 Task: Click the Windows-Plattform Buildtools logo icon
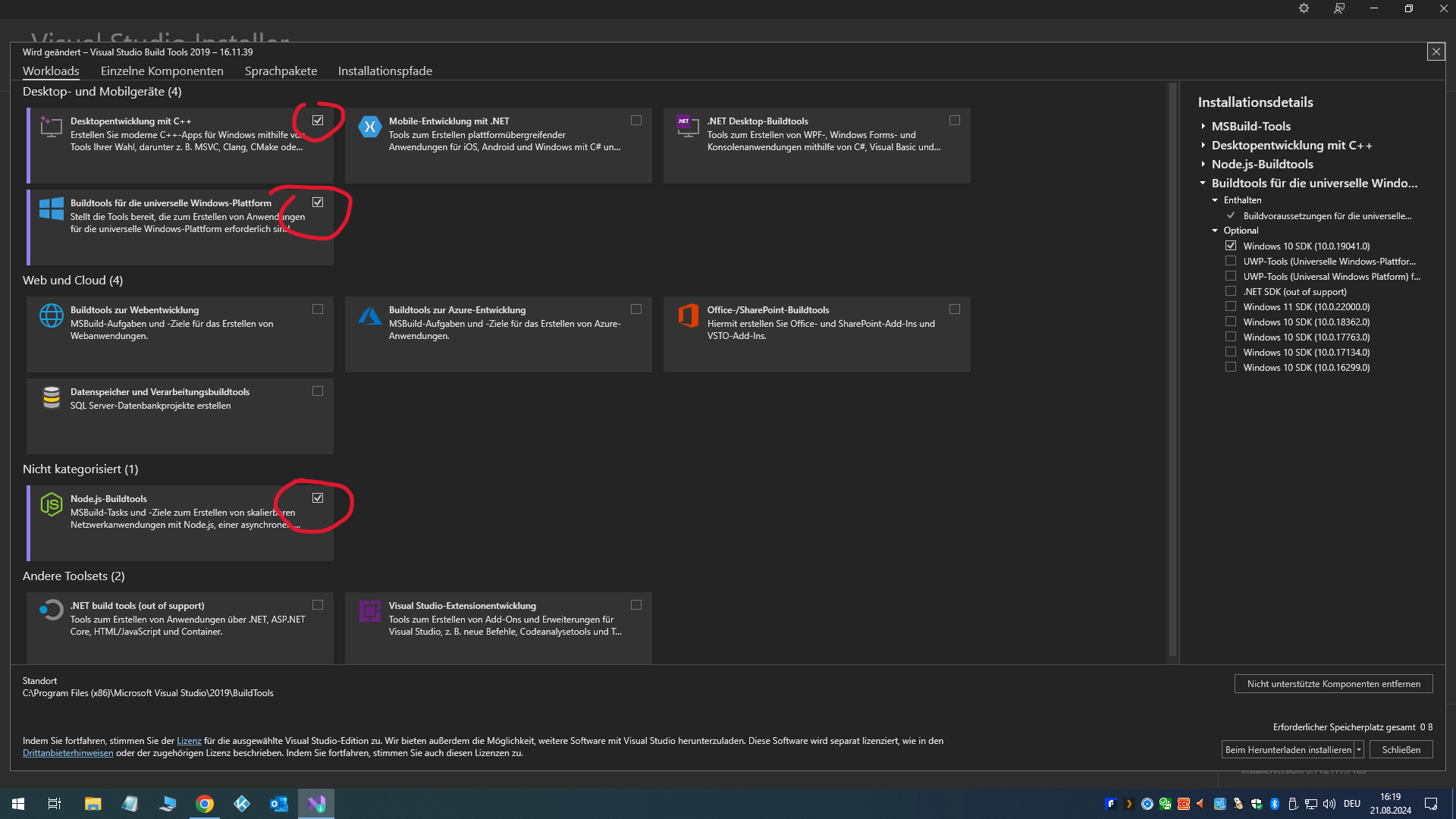click(x=51, y=209)
